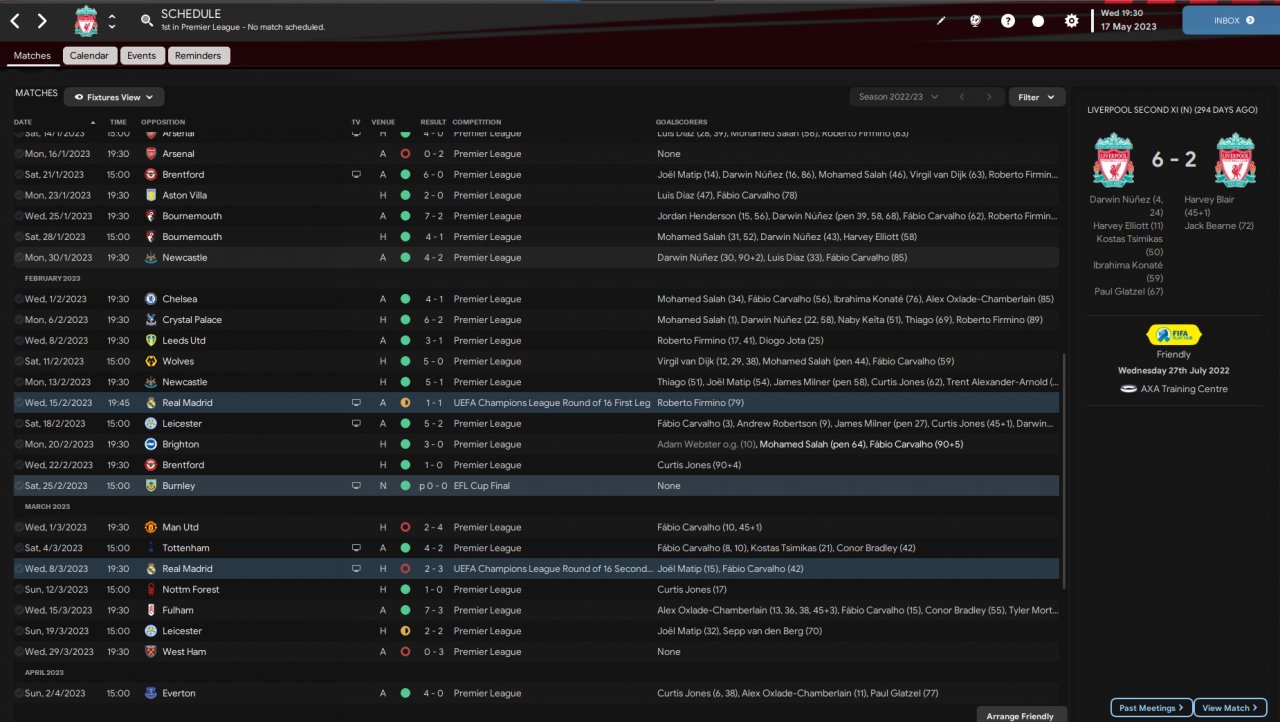Open search with the magnifying glass icon
Screen dimensions: 1280x722
tap(147, 21)
